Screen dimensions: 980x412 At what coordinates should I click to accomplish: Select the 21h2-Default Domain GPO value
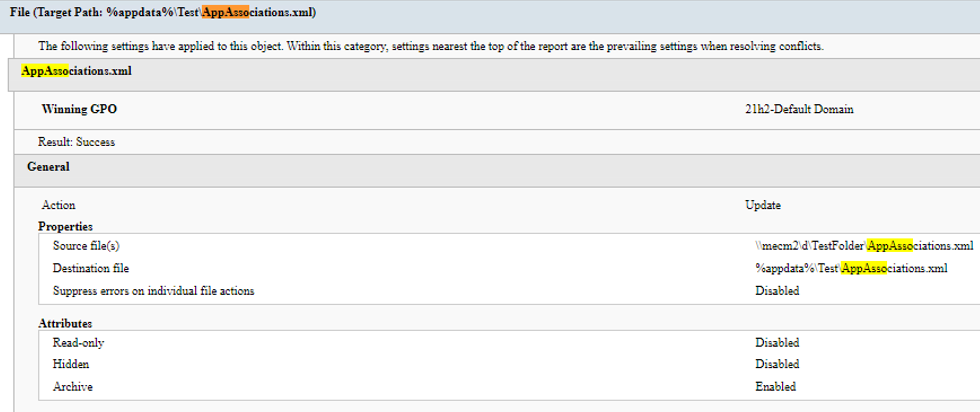[792, 108]
